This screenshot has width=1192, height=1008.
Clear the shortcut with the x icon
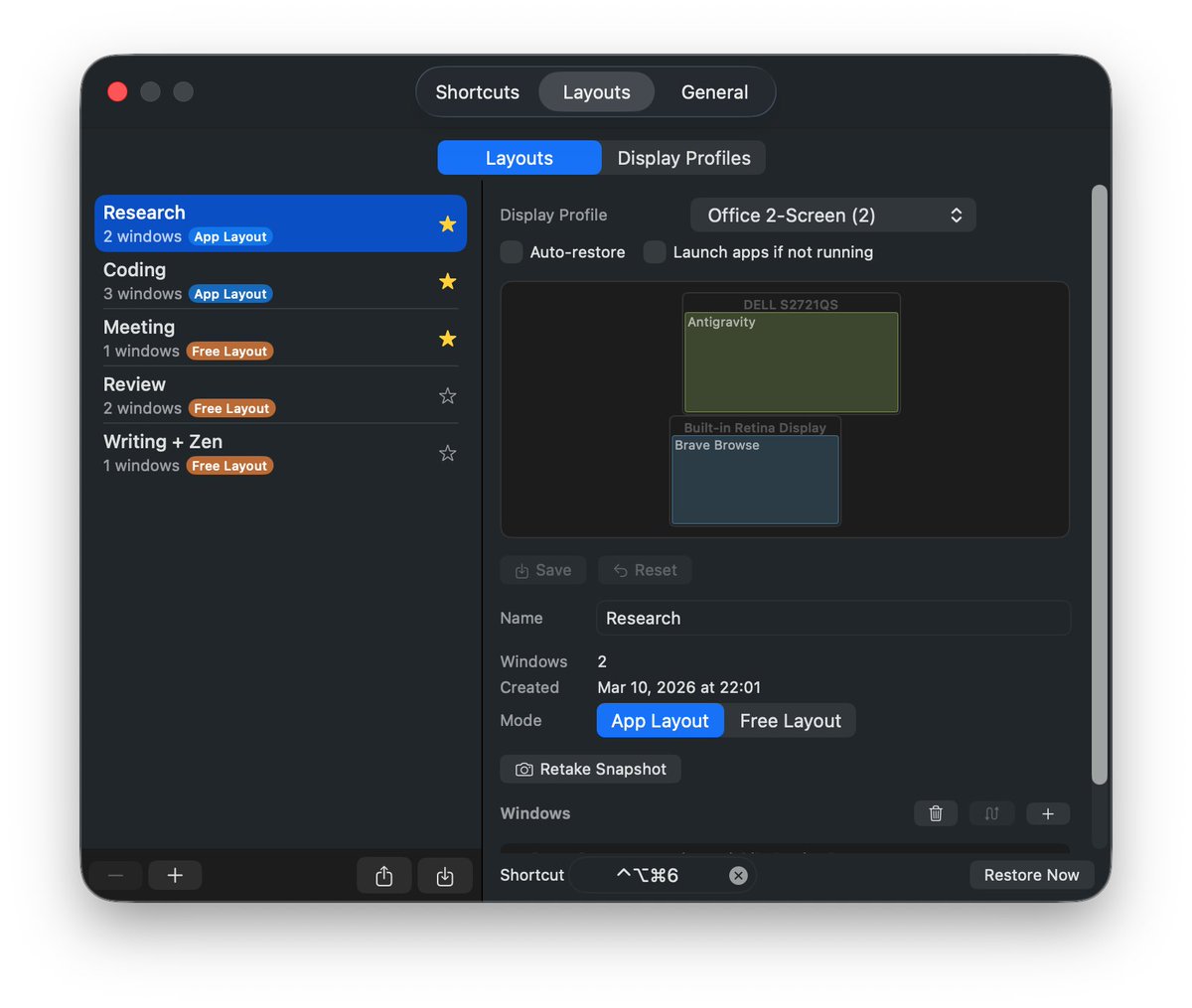738,875
